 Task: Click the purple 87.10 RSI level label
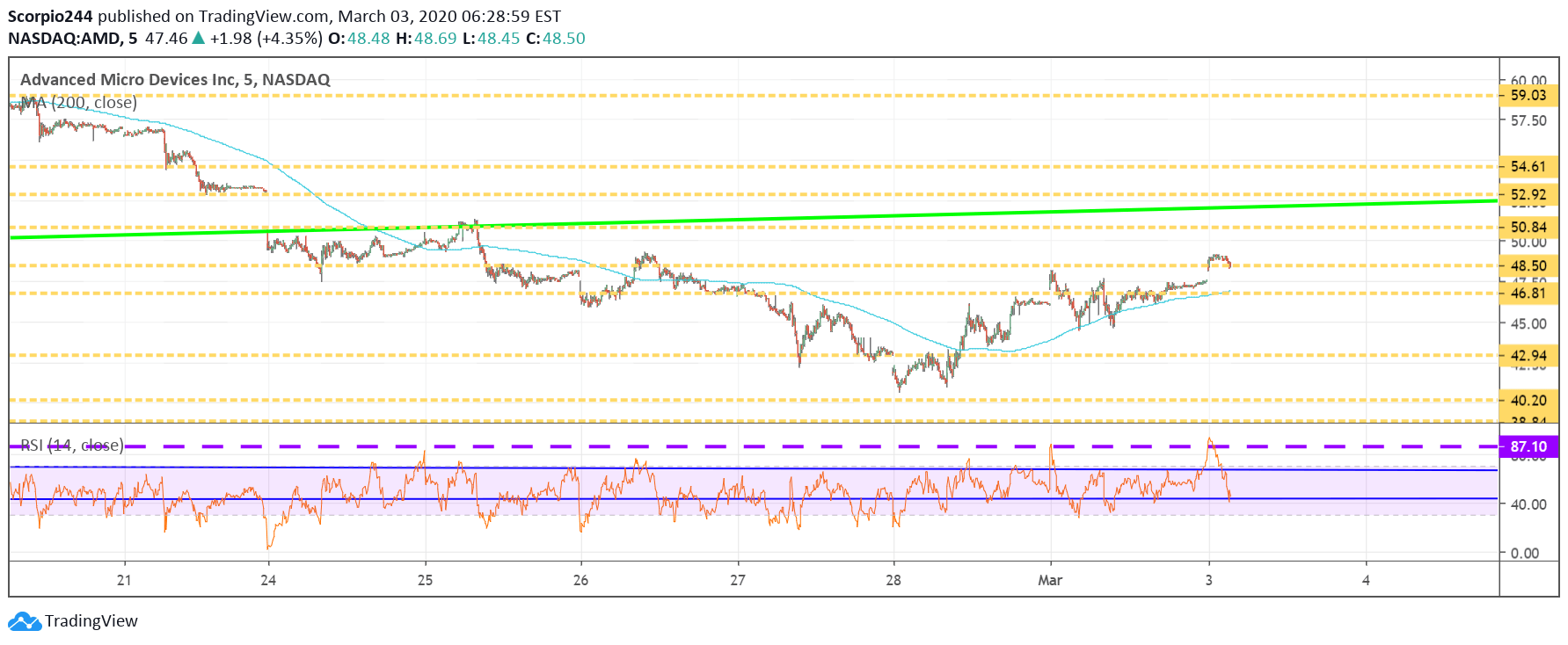[1528, 446]
